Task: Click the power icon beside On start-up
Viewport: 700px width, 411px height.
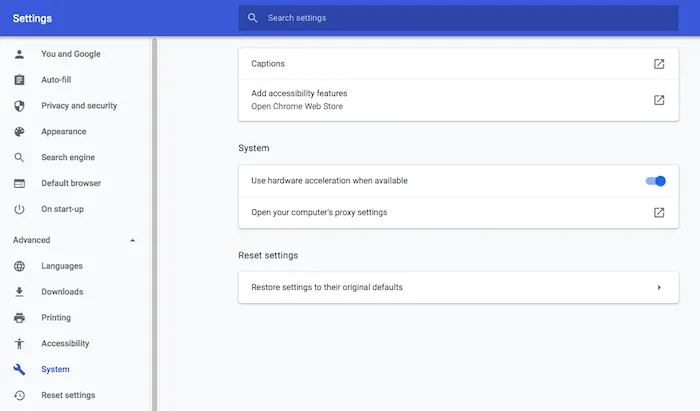Action: click(19, 209)
